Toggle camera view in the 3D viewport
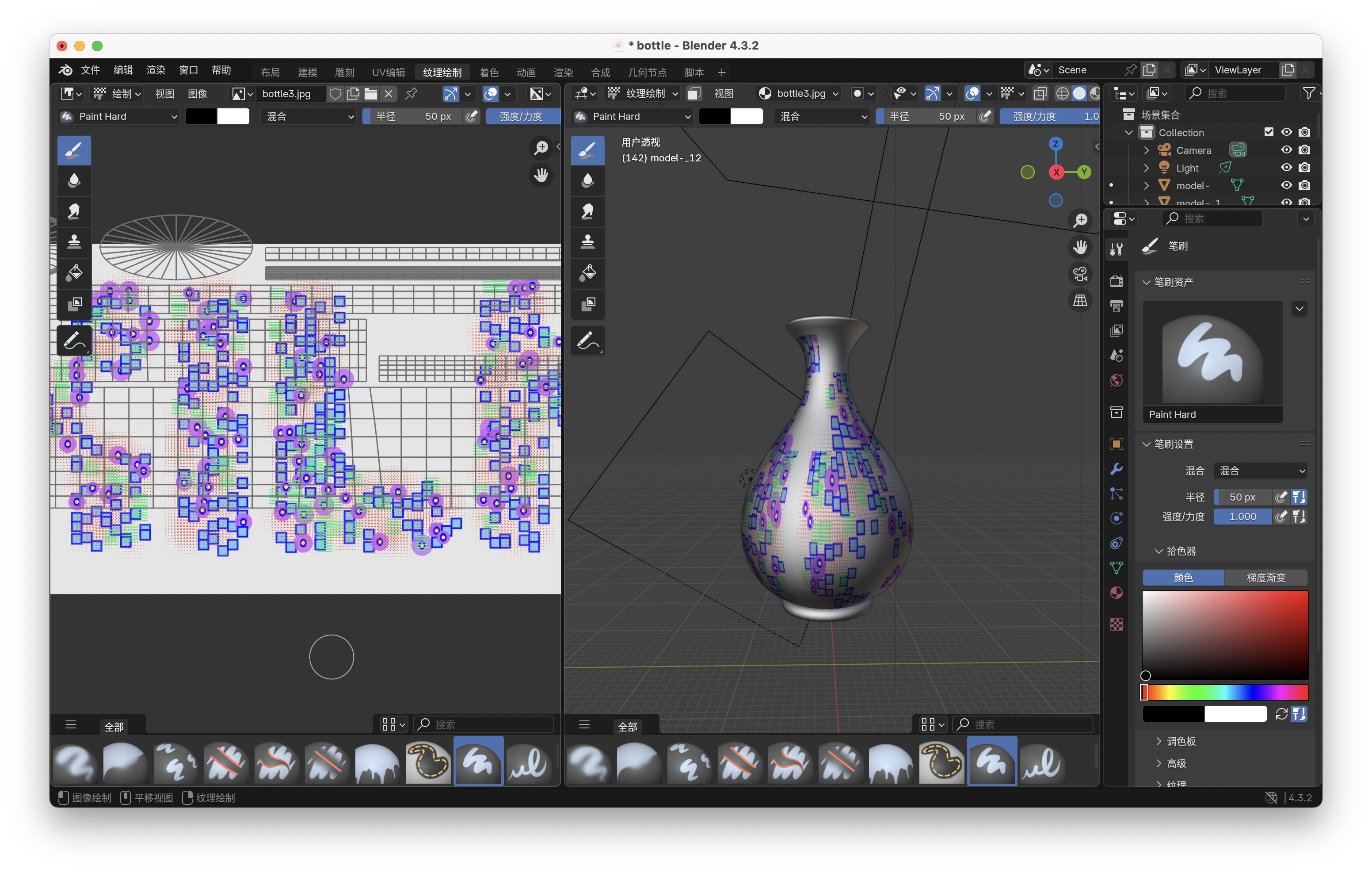The height and width of the screenshot is (873, 1372). (x=1080, y=274)
